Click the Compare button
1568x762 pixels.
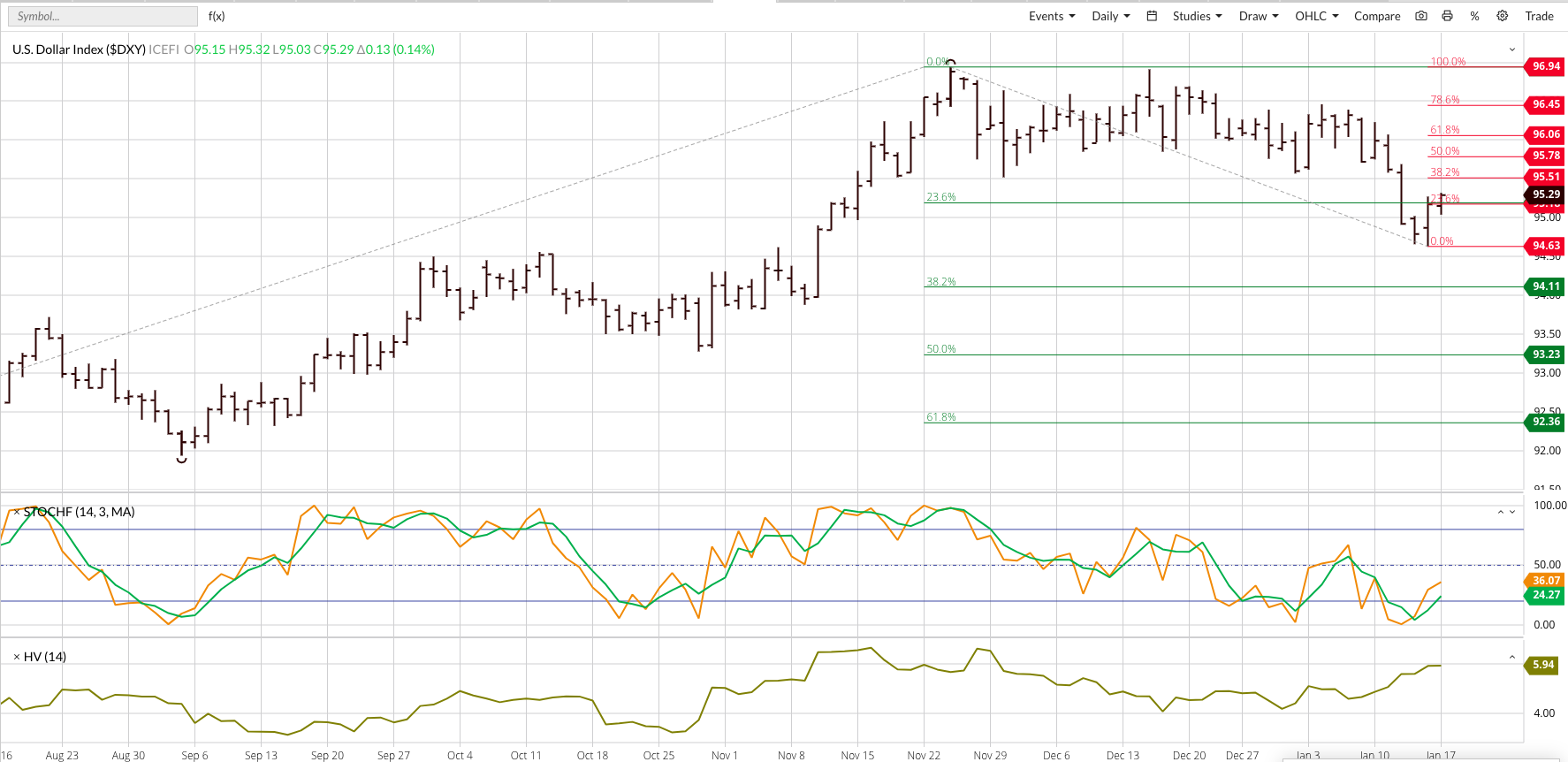coord(1376,16)
